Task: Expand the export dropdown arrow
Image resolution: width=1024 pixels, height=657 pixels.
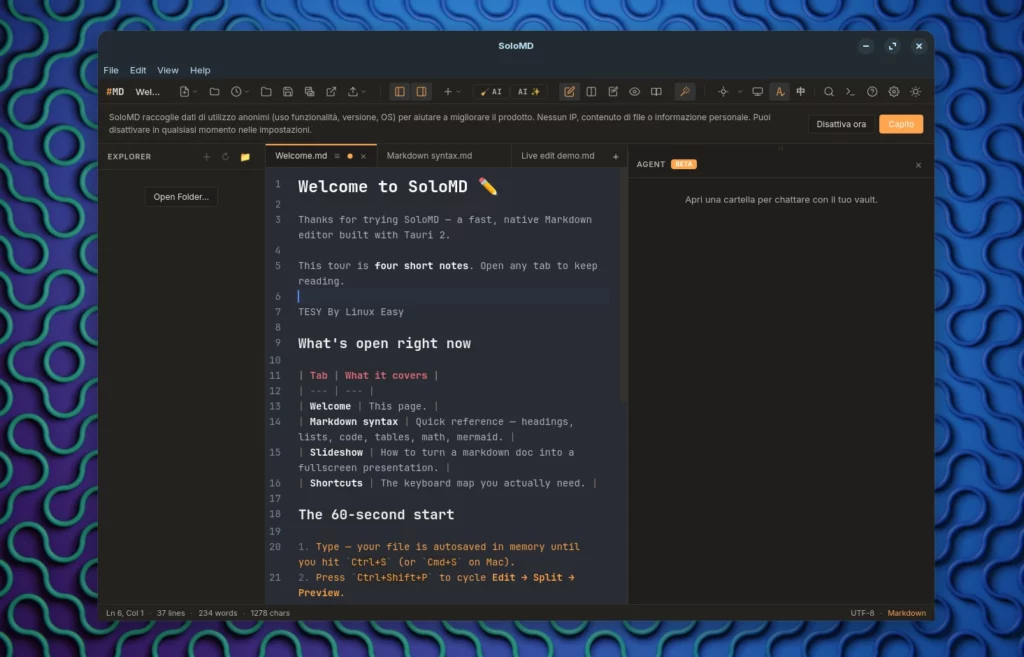Action: 363,92
